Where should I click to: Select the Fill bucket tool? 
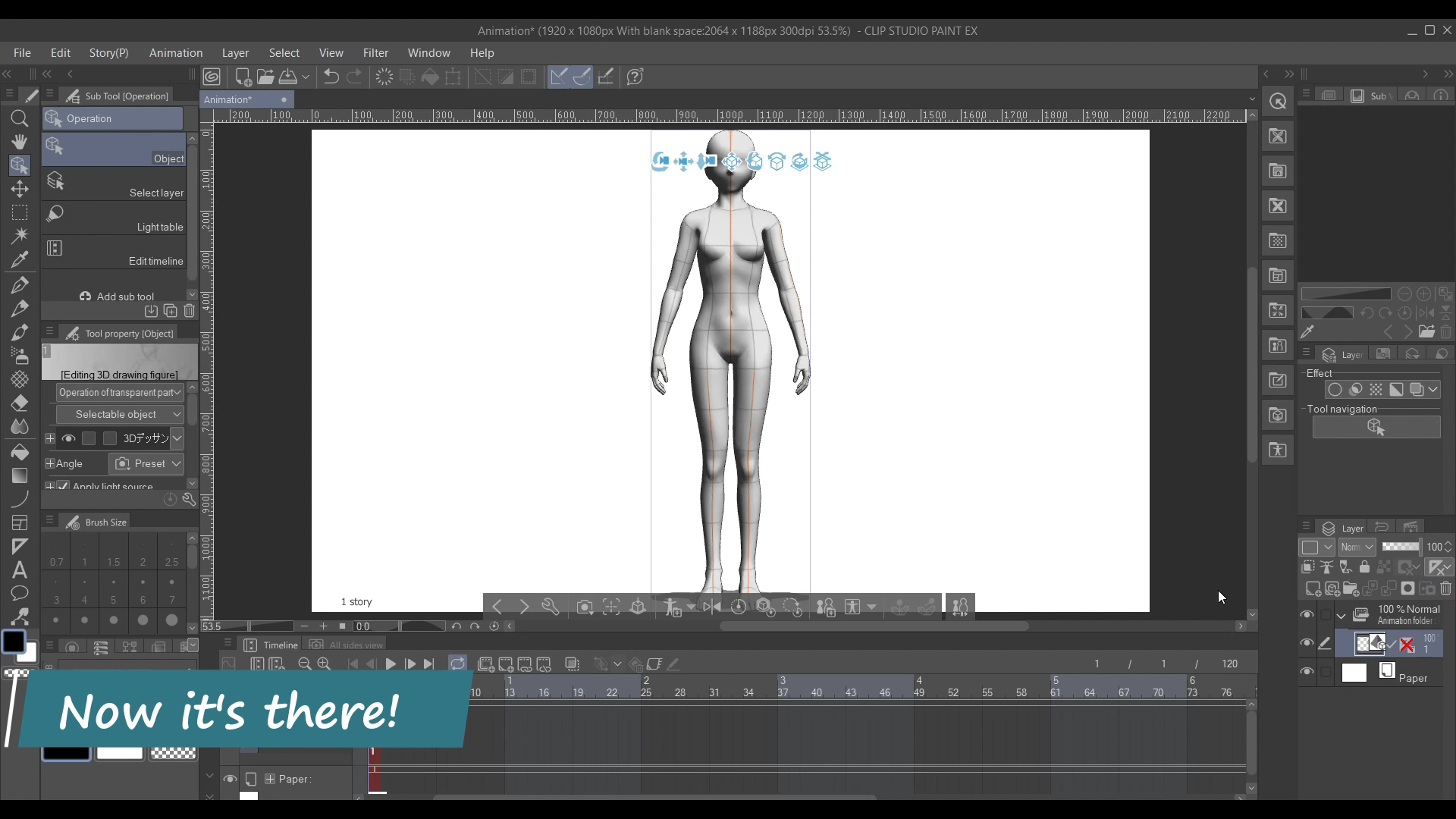click(x=20, y=453)
